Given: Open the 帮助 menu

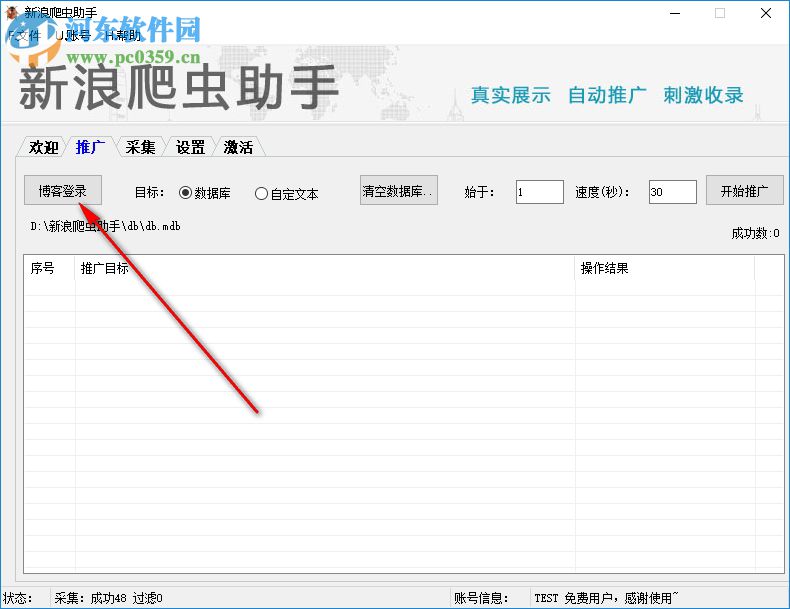Looking at the screenshot, I should click(x=124, y=35).
